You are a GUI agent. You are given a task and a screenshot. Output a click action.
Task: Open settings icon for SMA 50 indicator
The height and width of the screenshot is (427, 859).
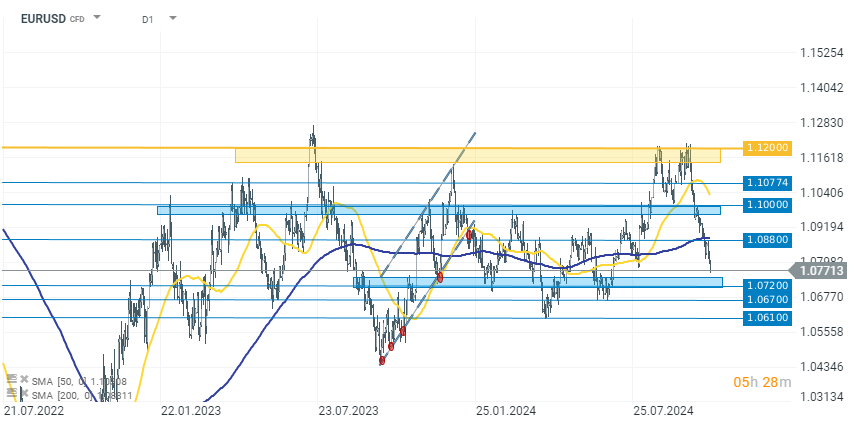coord(12,379)
